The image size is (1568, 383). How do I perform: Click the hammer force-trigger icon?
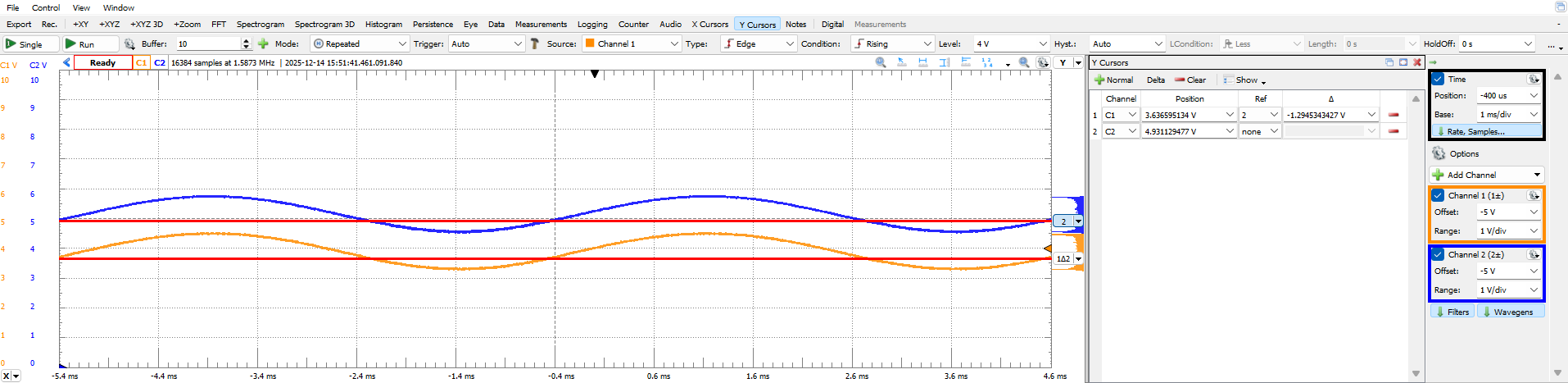coord(535,44)
